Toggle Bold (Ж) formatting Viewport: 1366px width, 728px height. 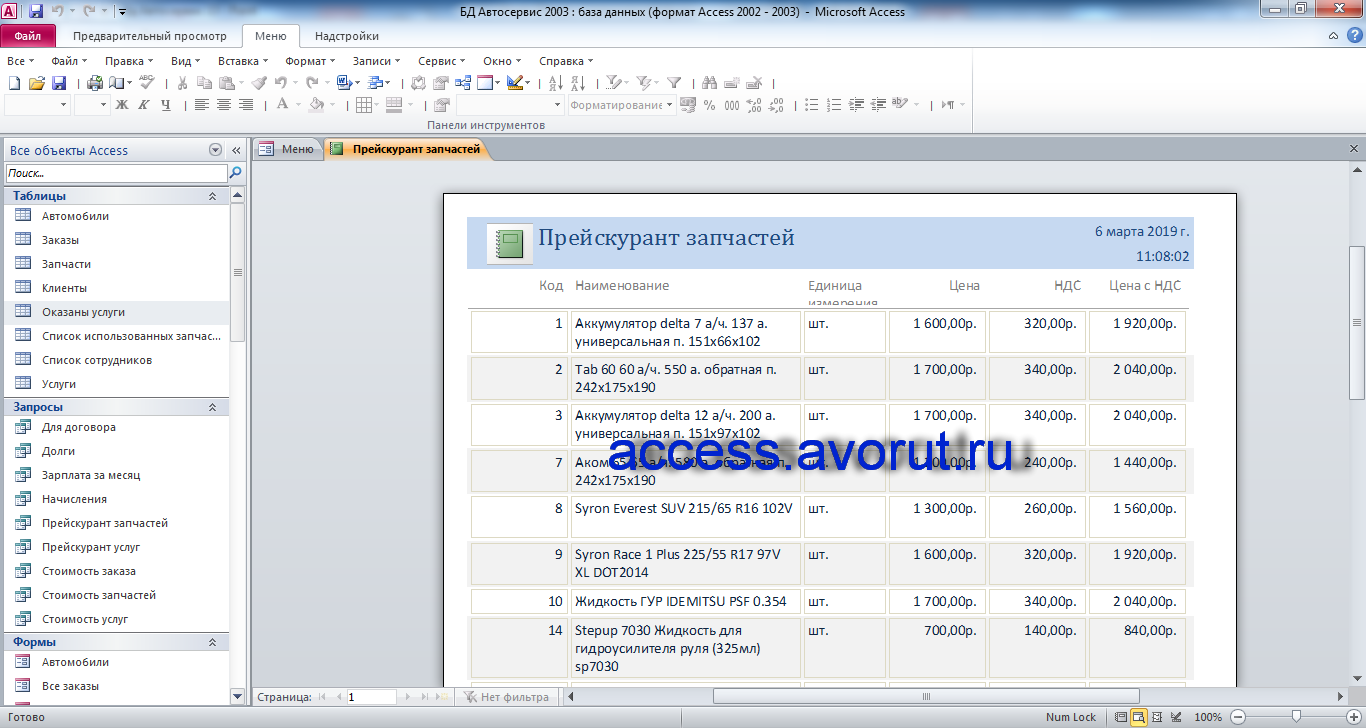(122, 104)
